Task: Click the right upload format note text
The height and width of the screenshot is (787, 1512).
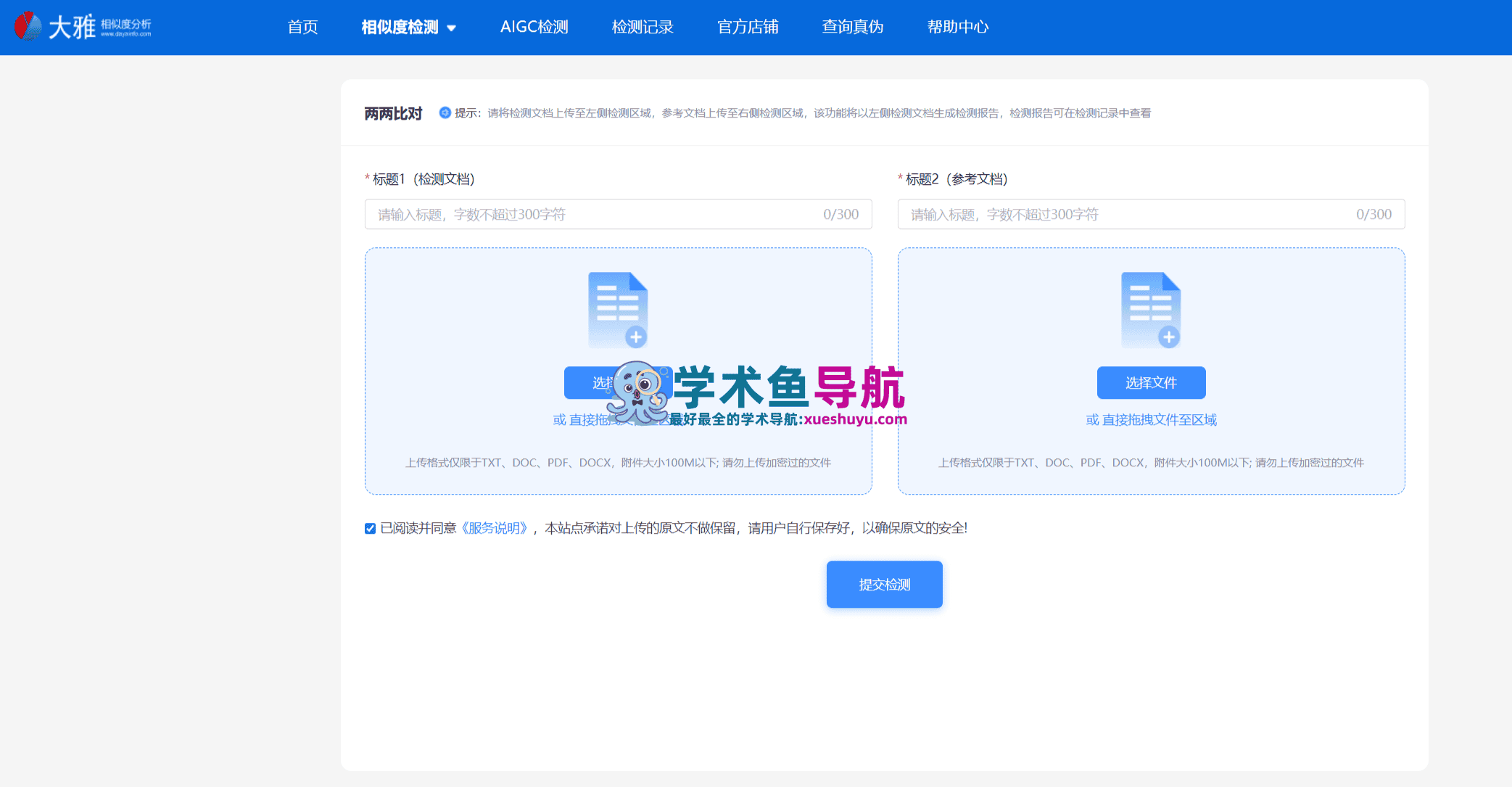Action: pyautogui.click(x=1151, y=463)
